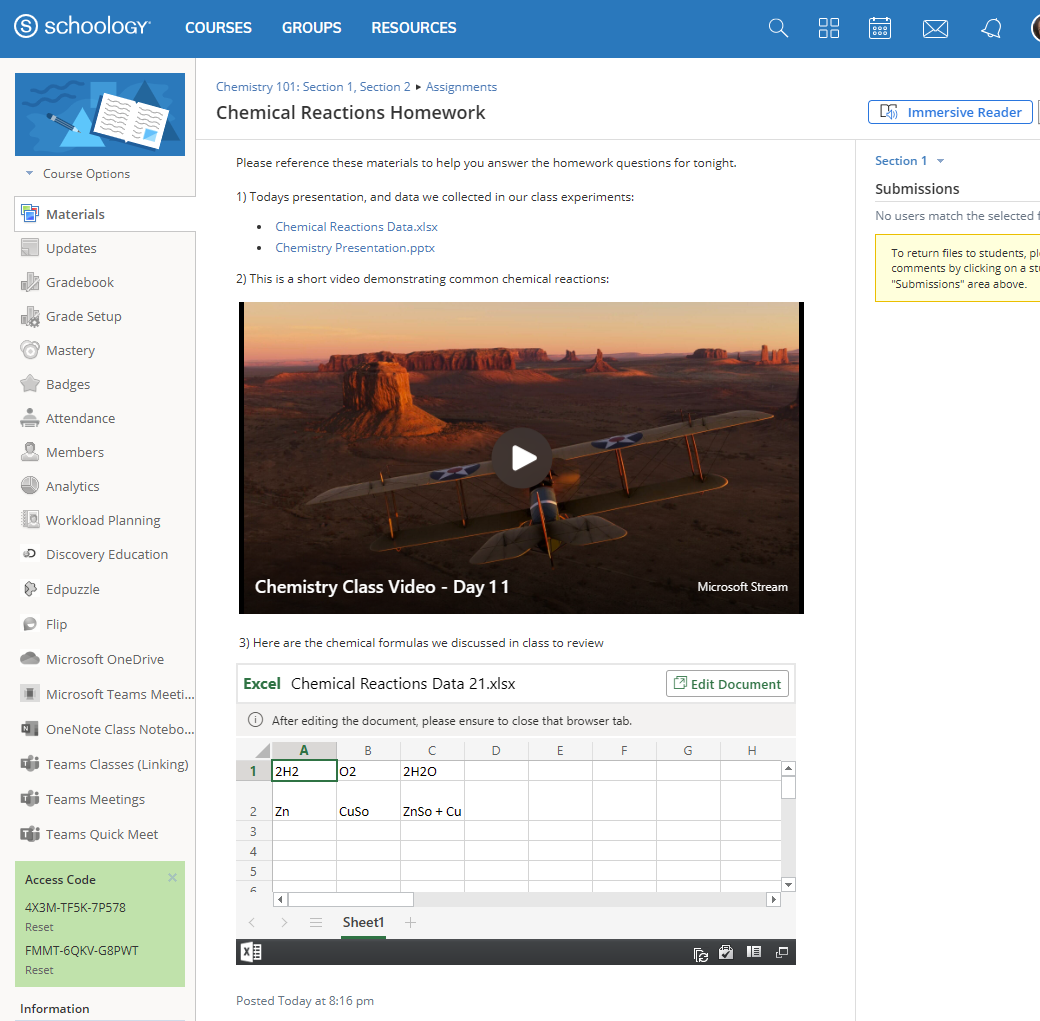
Task: Open Materials in the course sidebar
Action: 105,214
